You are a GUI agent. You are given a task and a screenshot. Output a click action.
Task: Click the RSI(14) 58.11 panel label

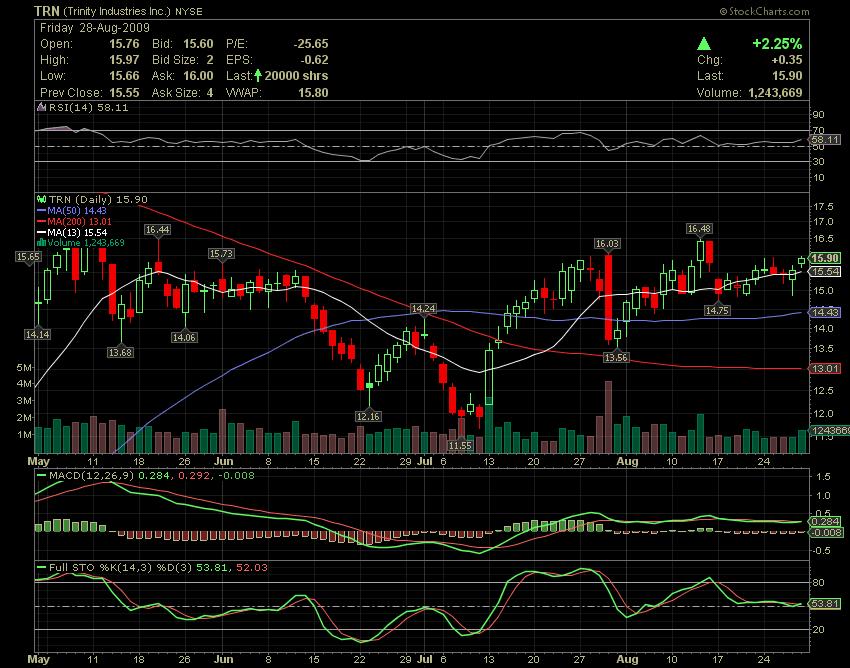(89, 107)
